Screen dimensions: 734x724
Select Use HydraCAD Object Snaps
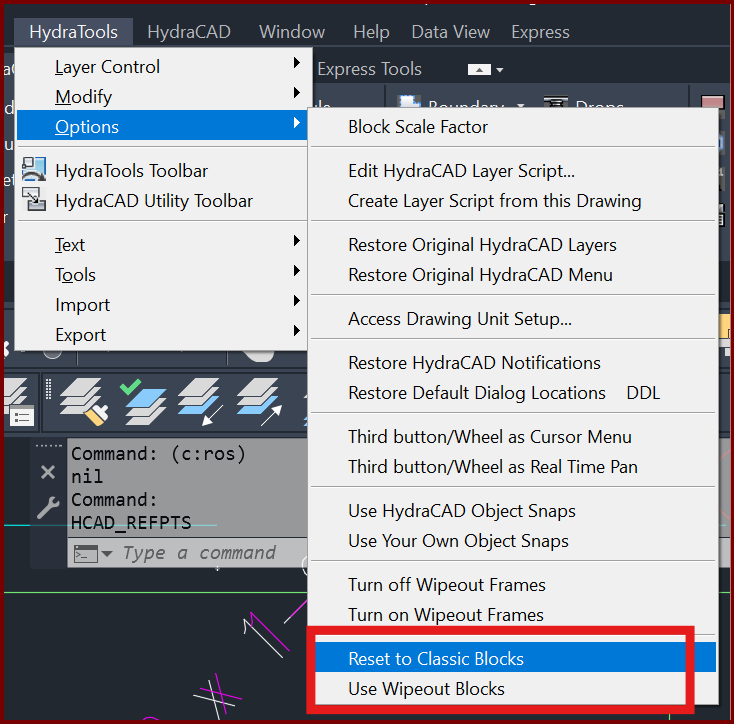coord(461,511)
